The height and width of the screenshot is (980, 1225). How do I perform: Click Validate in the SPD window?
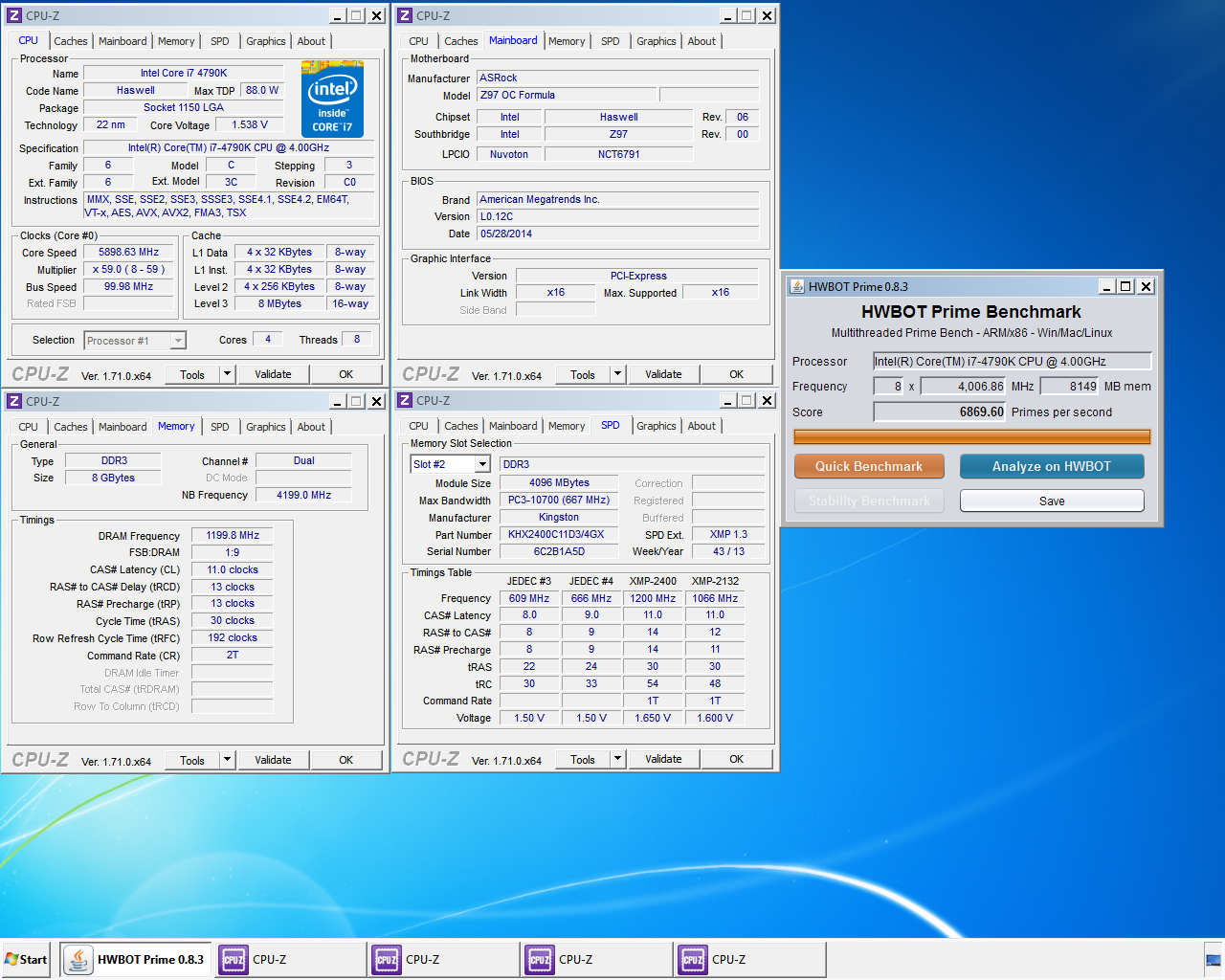coord(663,759)
